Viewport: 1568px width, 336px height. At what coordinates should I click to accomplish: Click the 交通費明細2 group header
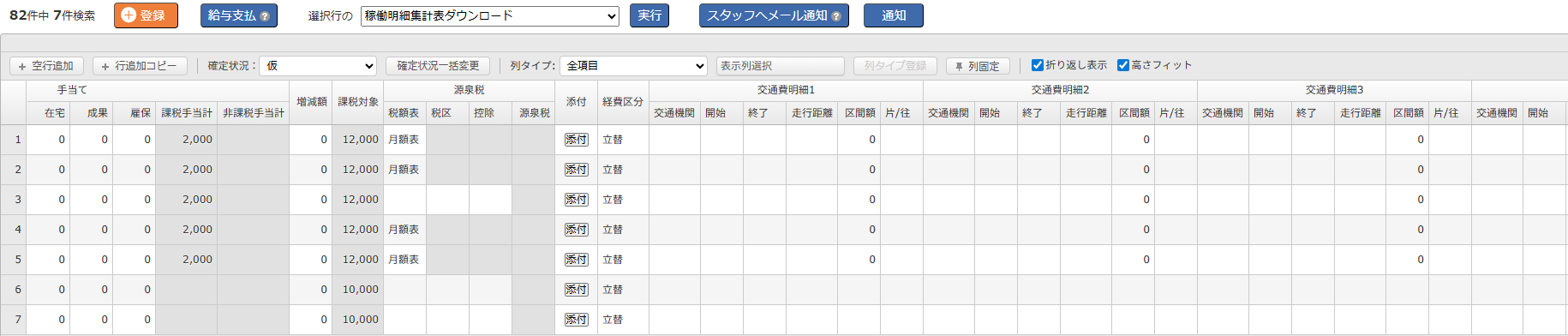pos(1060,90)
